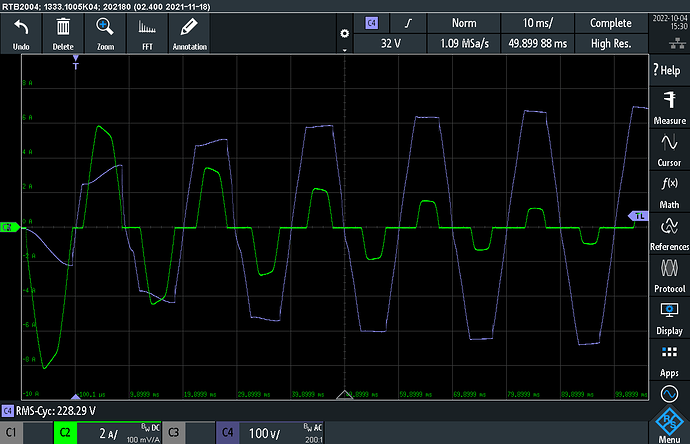Change the Norm trigger mode
The height and width of the screenshot is (444, 690).
coord(464,23)
